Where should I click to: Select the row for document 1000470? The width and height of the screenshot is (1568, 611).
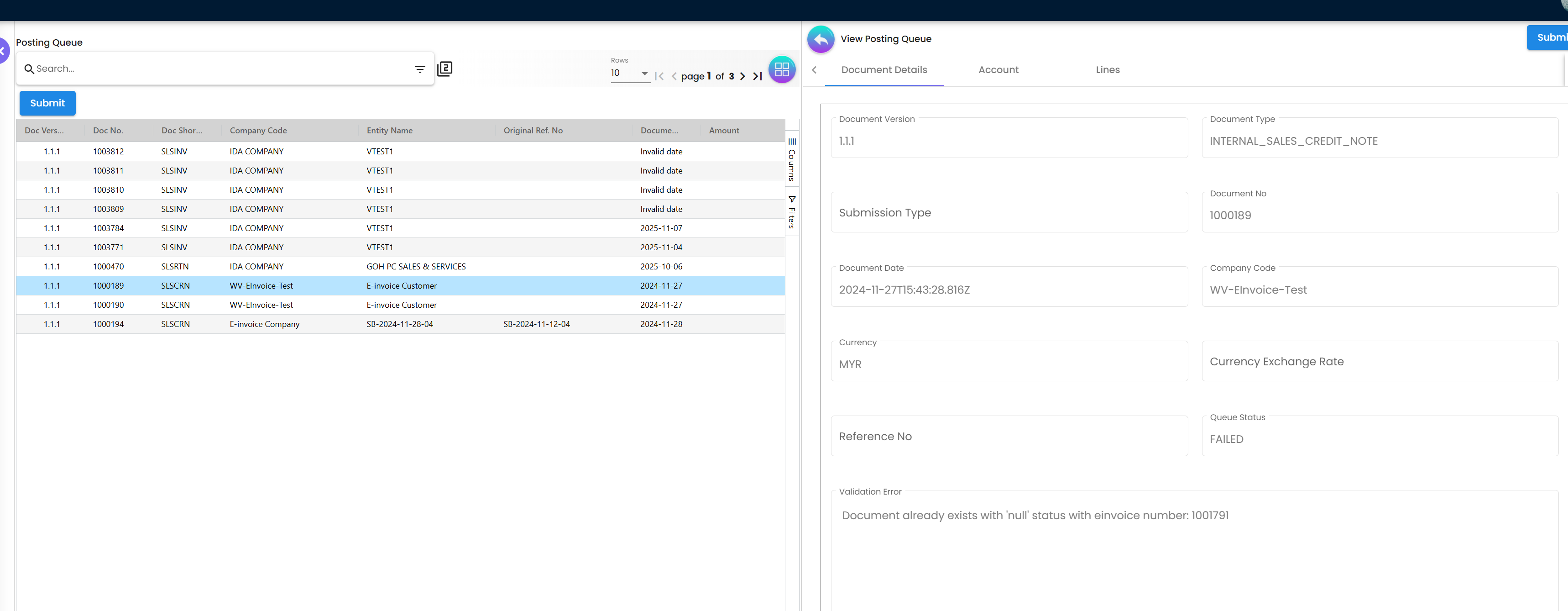(108, 266)
